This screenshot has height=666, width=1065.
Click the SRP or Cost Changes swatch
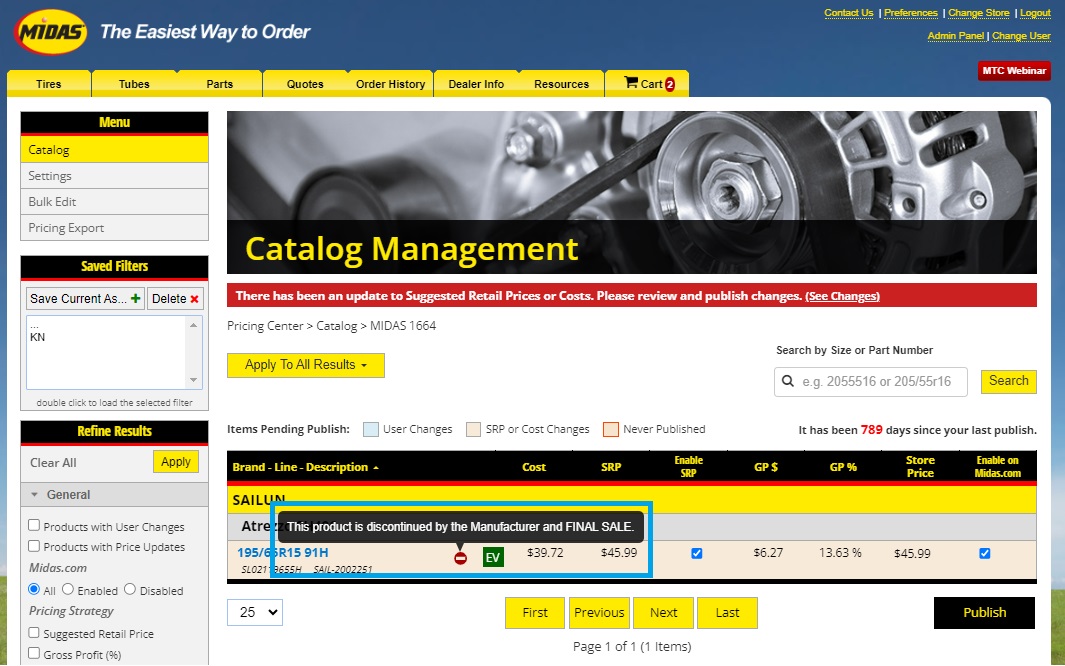[473, 429]
